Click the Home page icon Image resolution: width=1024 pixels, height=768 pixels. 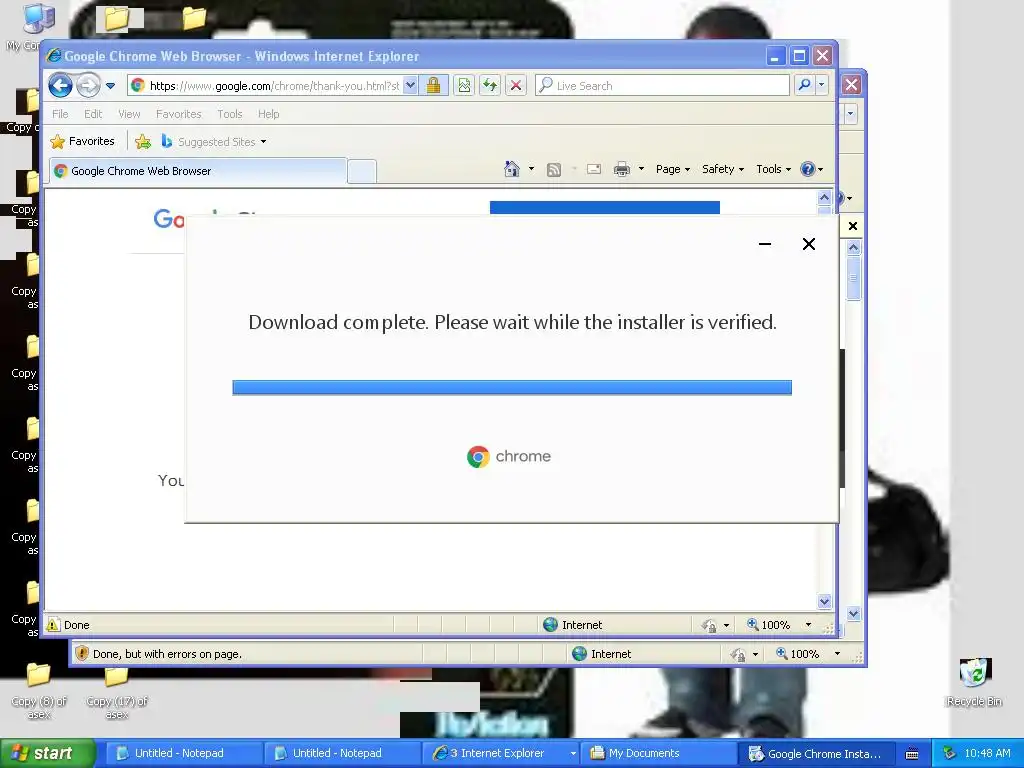click(512, 169)
